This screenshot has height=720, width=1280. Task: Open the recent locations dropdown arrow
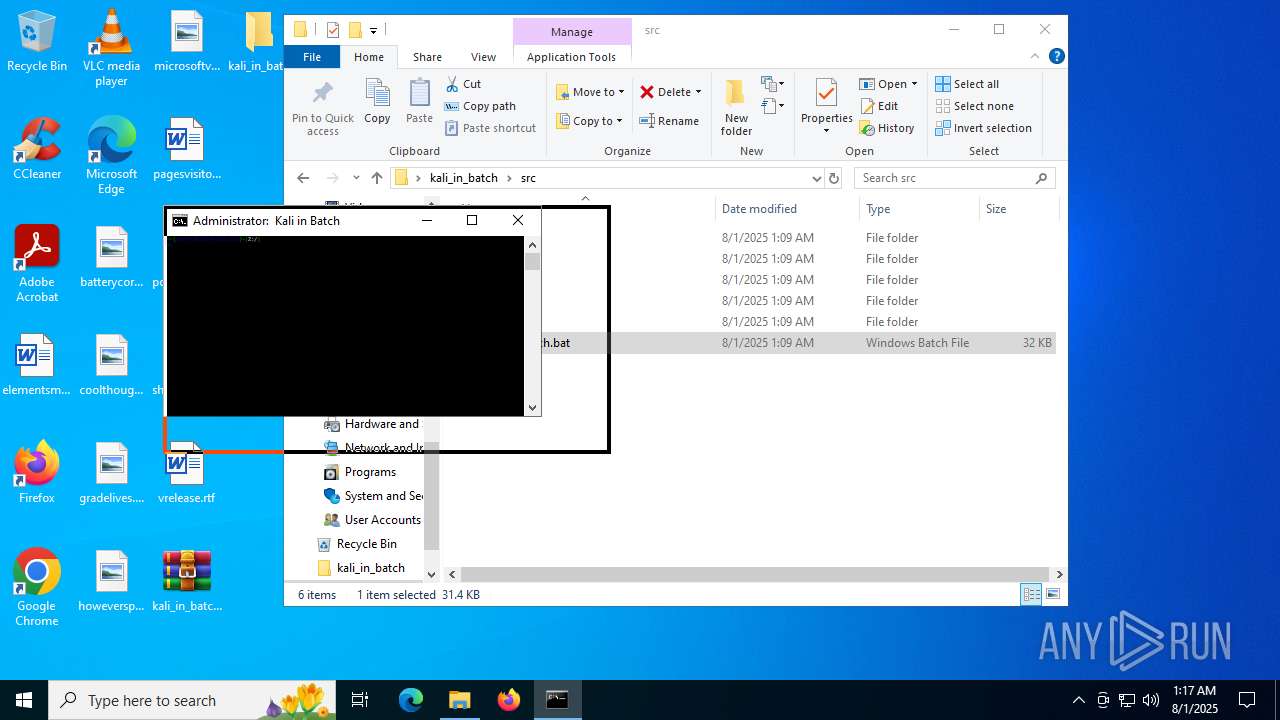[x=356, y=178]
